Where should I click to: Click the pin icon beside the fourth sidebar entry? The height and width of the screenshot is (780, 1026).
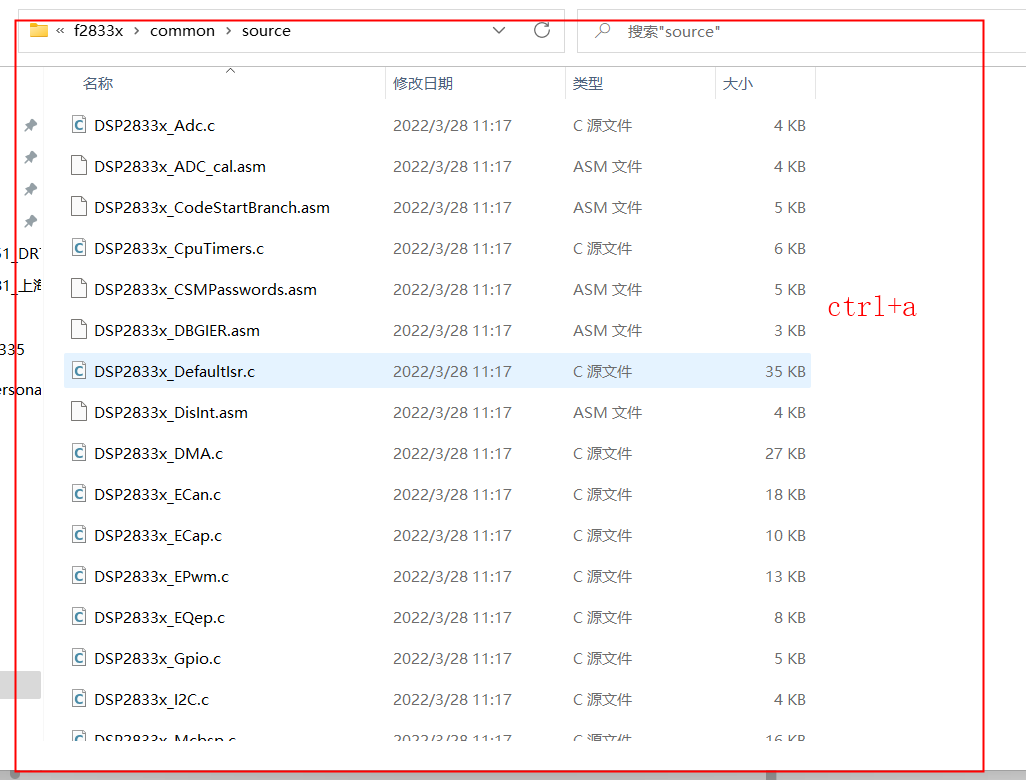[31, 221]
